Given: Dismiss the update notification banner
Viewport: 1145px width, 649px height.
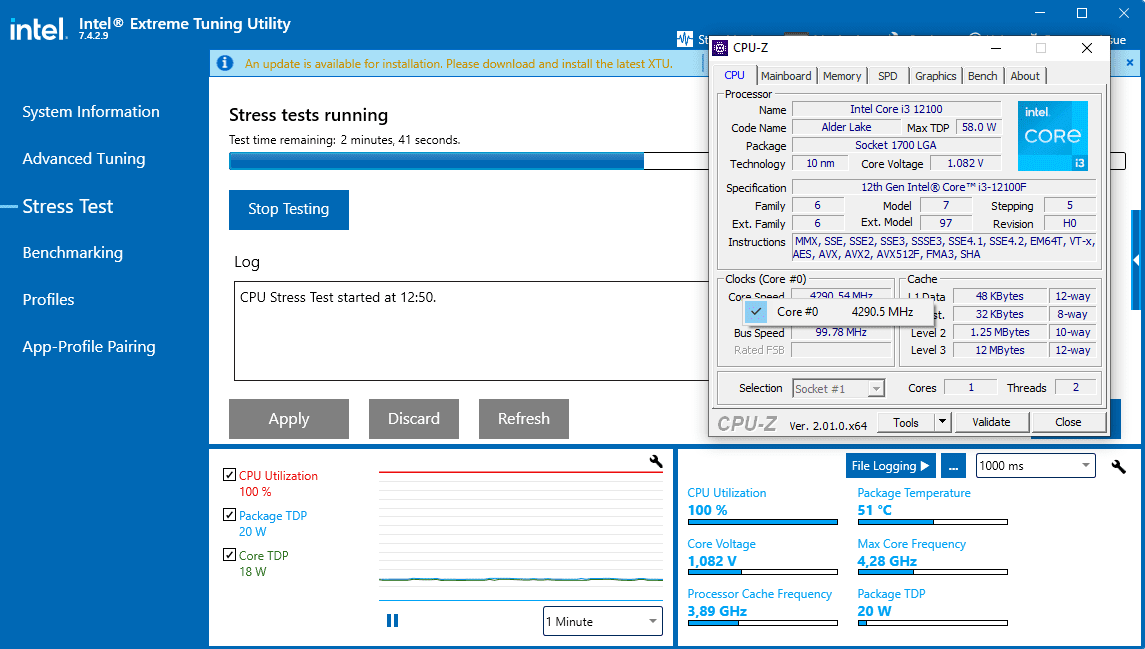Looking at the screenshot, I should point(1130,63).
